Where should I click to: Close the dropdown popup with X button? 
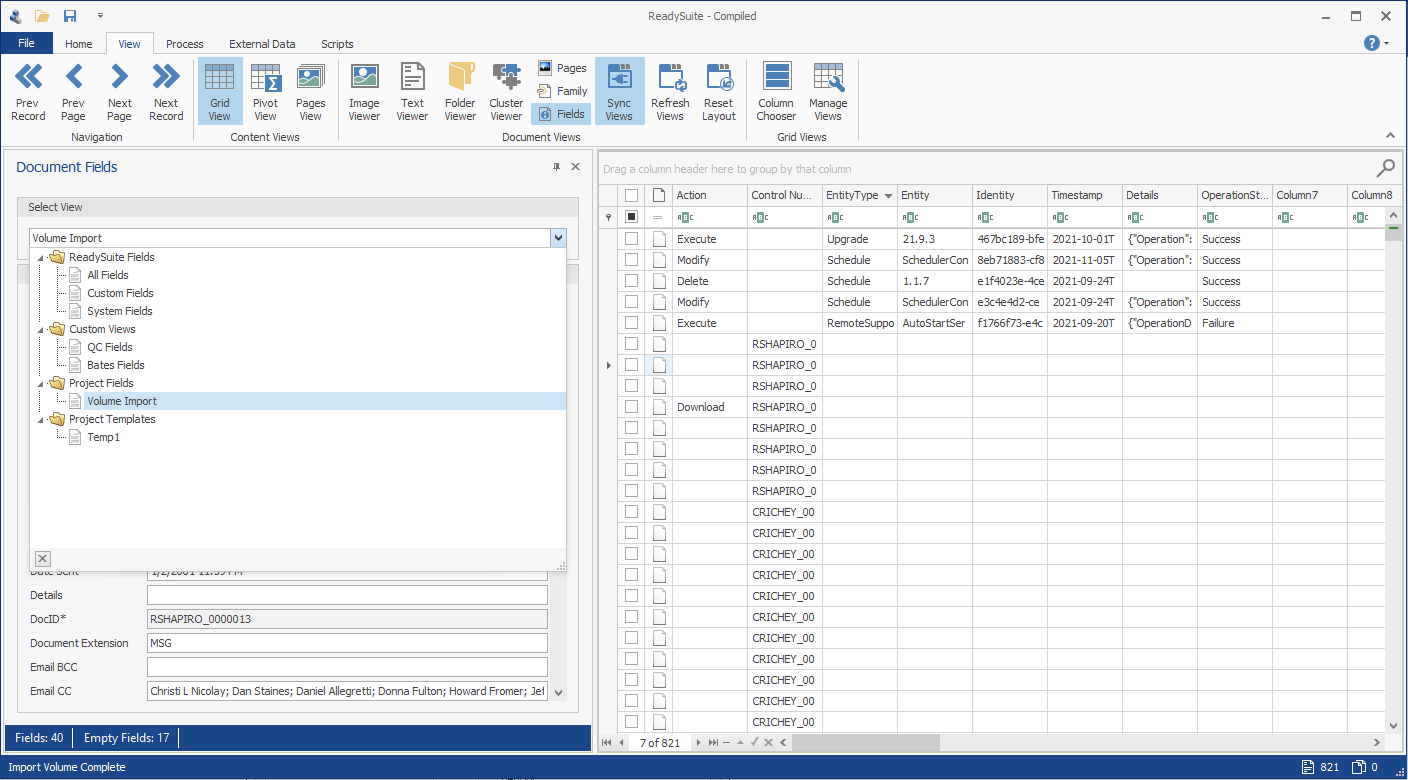point(42,558)
